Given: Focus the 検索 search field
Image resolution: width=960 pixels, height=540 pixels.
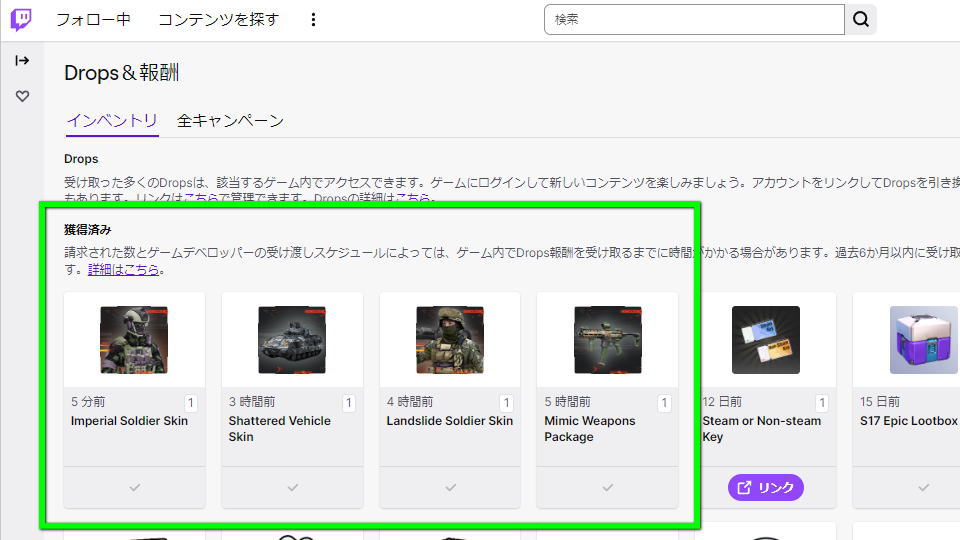Looking at the screenshot, I should [x=694, y=20].
